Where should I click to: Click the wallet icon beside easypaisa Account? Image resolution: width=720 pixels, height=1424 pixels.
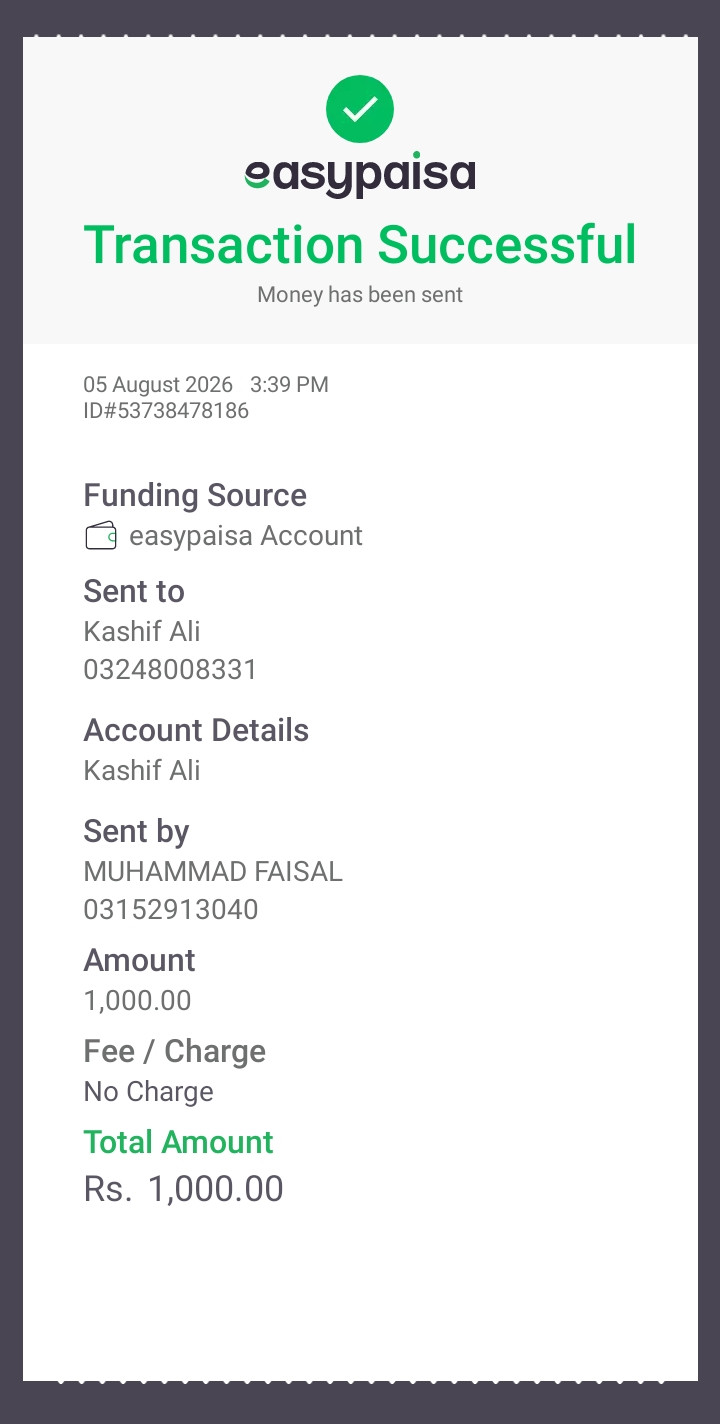pos(101,536)
